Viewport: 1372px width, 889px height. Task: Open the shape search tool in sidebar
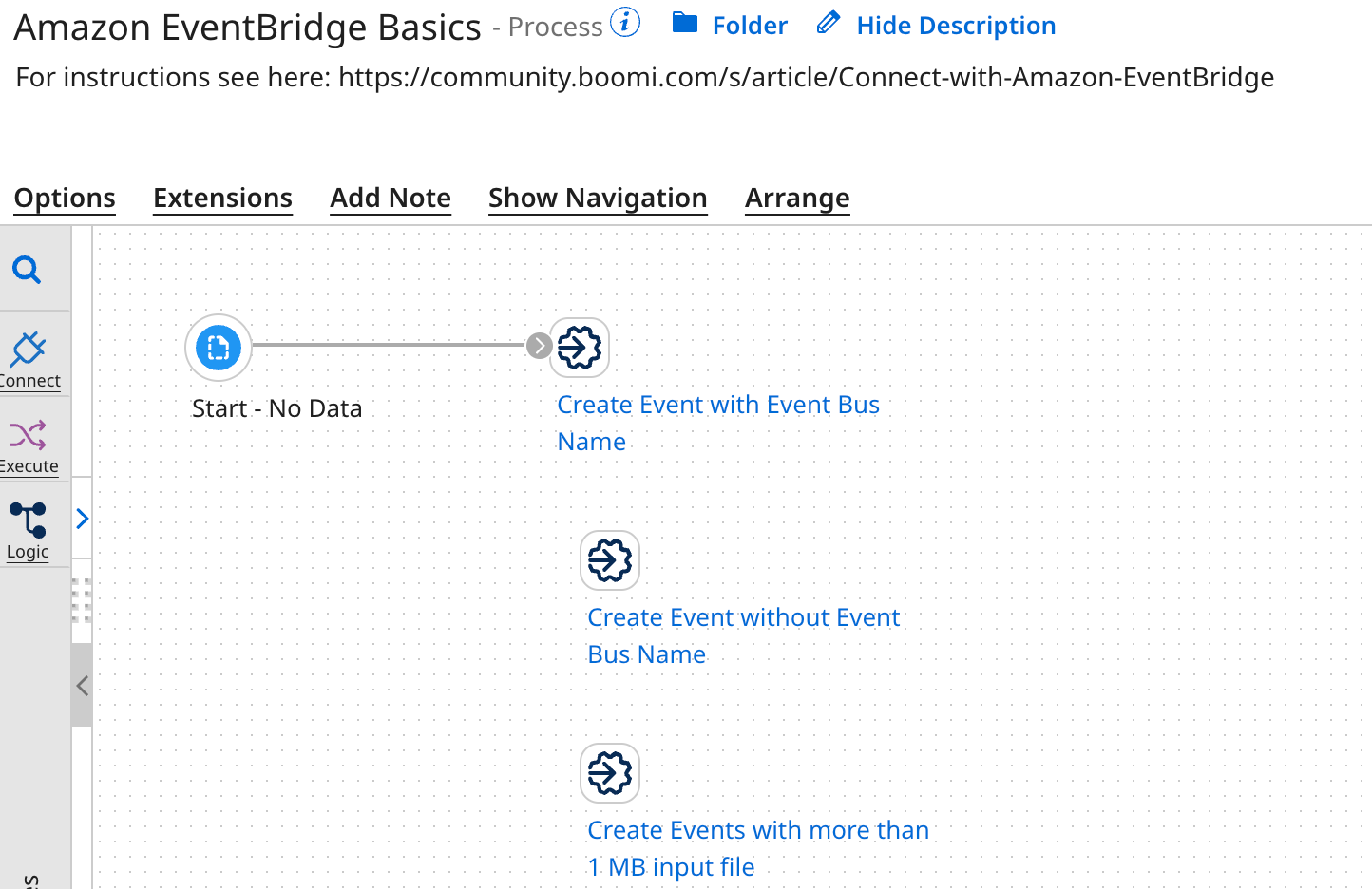pyautogui.click(x=26, y=269)
